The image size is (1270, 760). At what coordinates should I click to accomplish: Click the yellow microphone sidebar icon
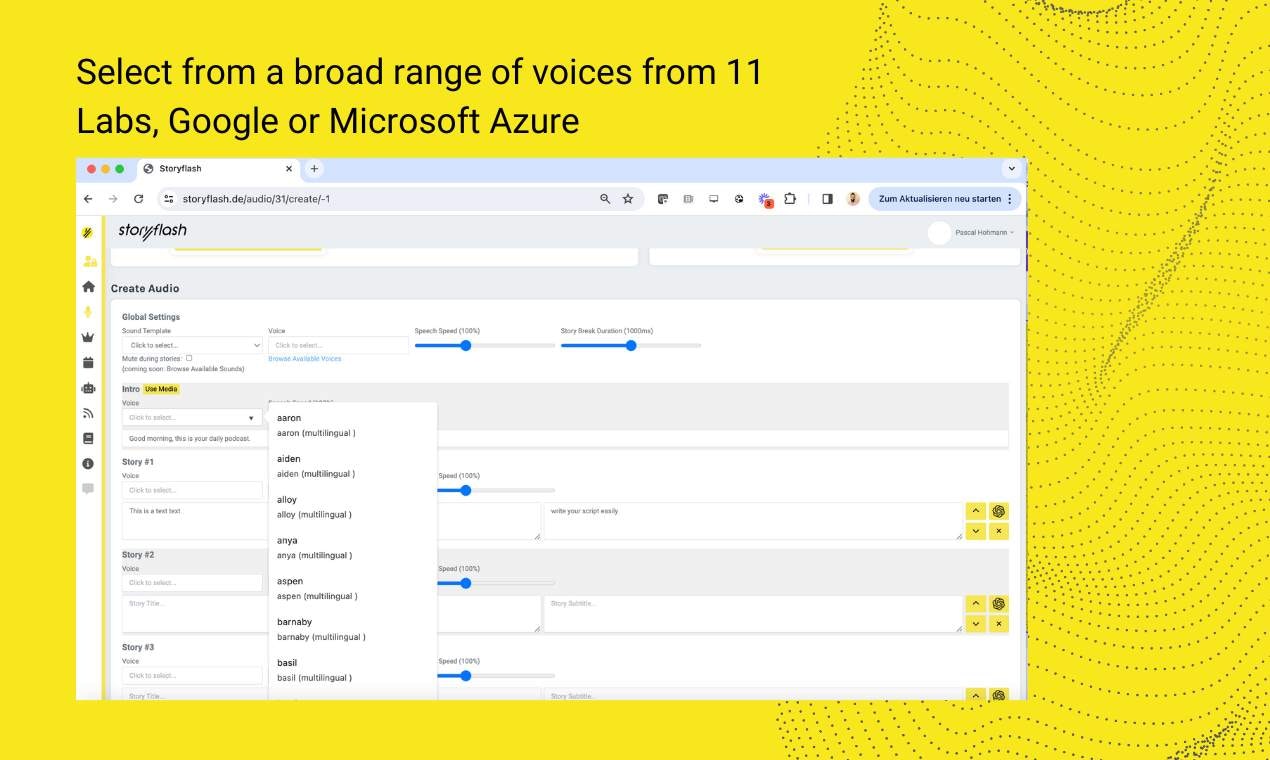tap(89, 311)
